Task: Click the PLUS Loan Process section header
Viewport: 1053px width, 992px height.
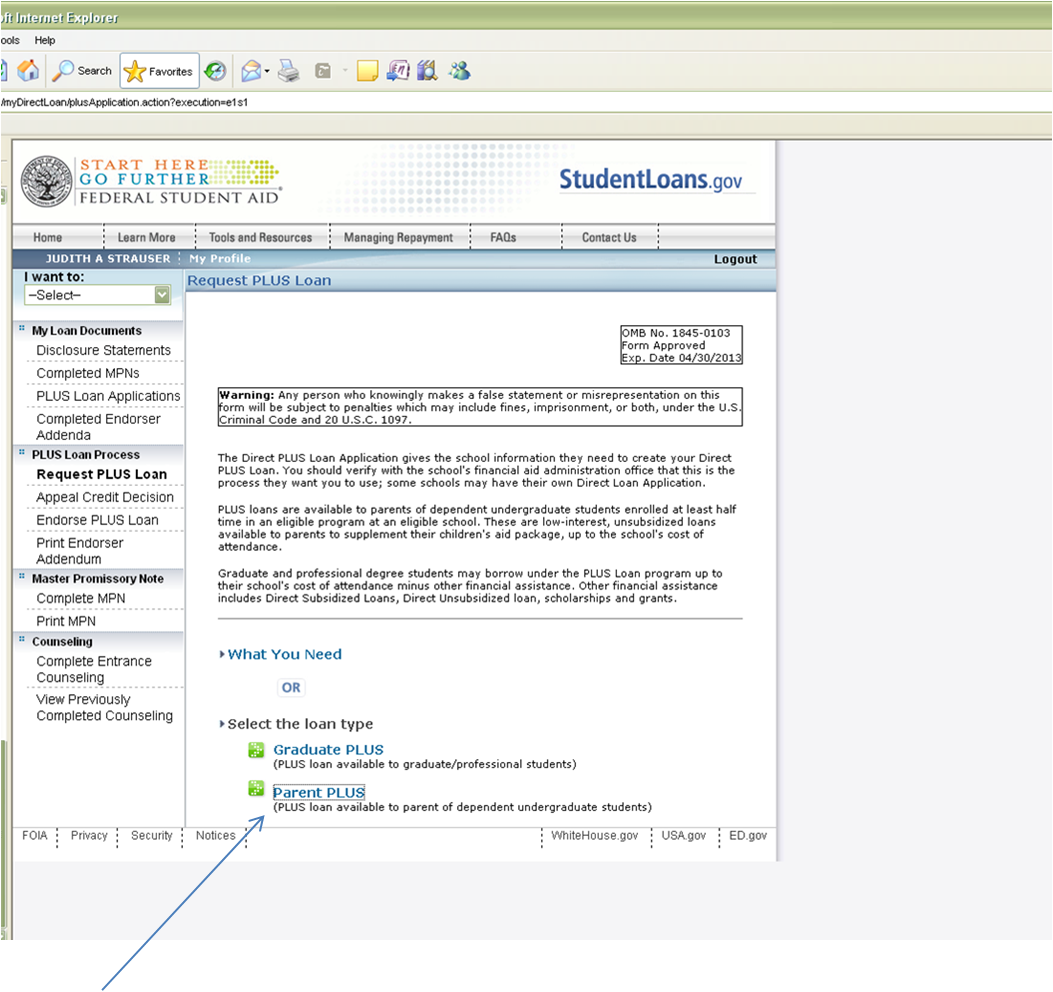Action: click(x=86, y=455)
